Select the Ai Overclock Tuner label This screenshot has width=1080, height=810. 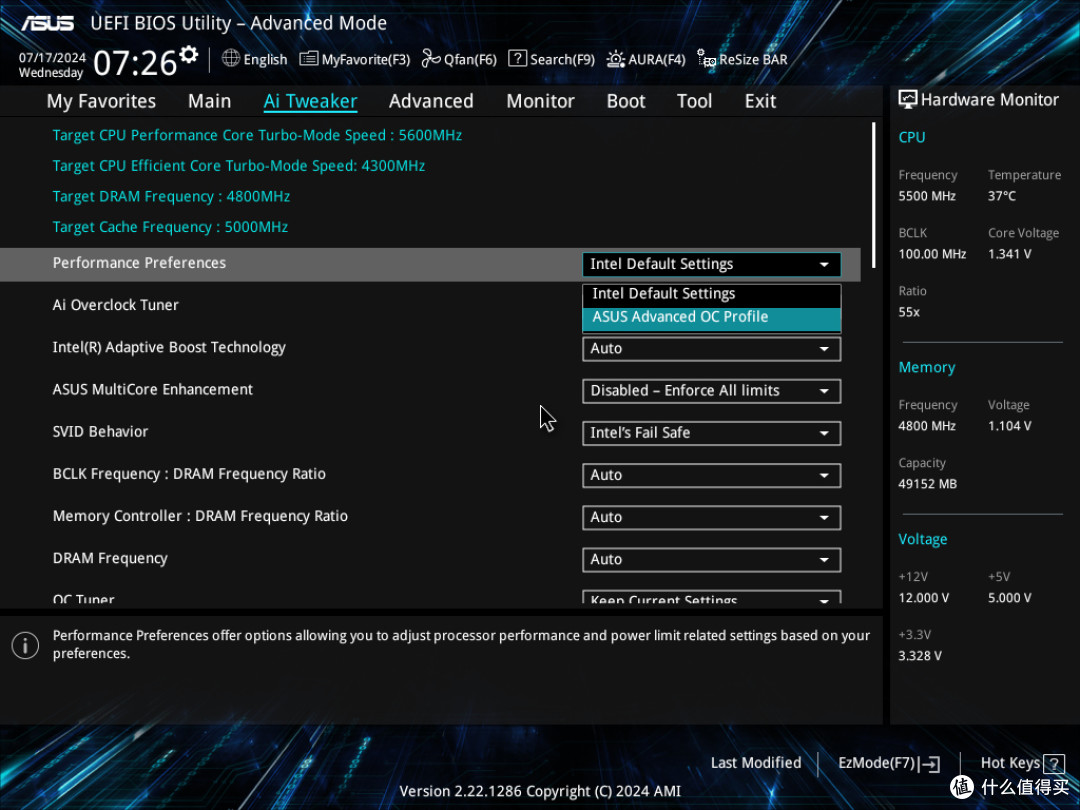click(x=116, y=305)
